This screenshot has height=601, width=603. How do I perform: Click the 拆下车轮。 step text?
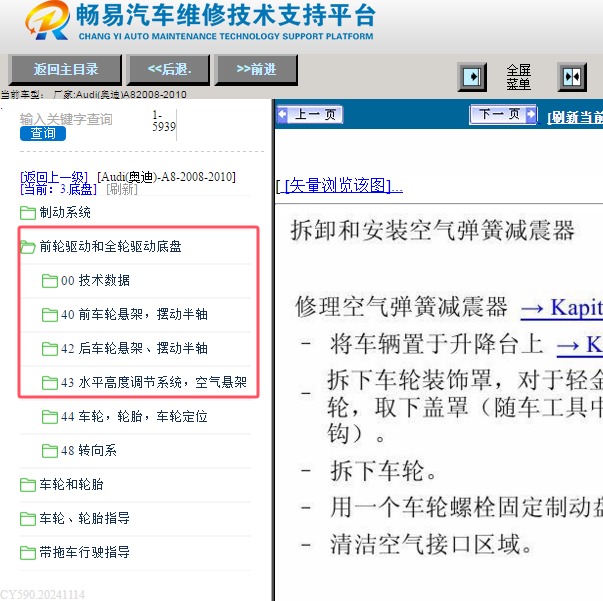coord(383,471)
